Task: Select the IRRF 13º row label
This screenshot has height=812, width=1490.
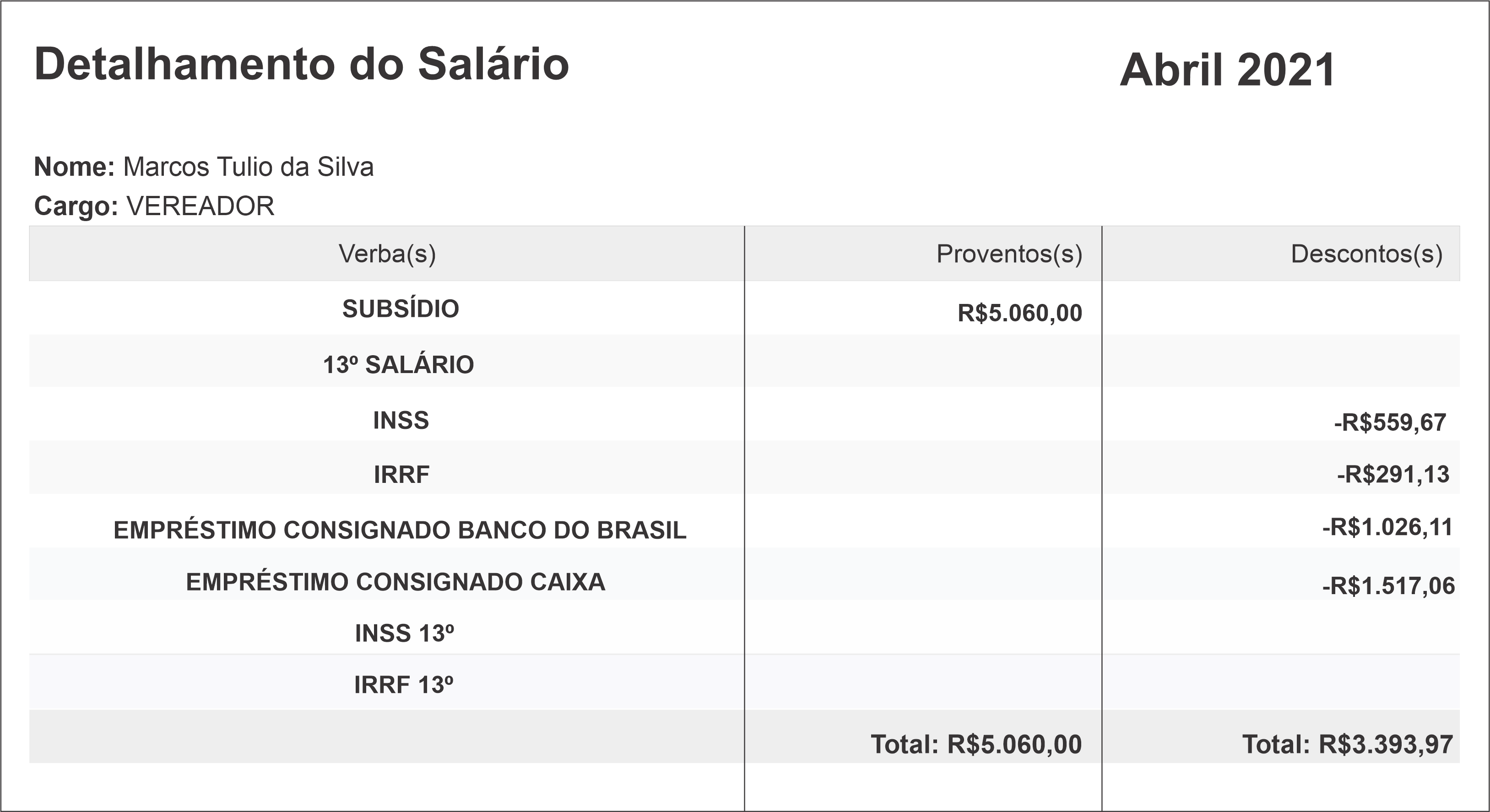Action: 403,685
